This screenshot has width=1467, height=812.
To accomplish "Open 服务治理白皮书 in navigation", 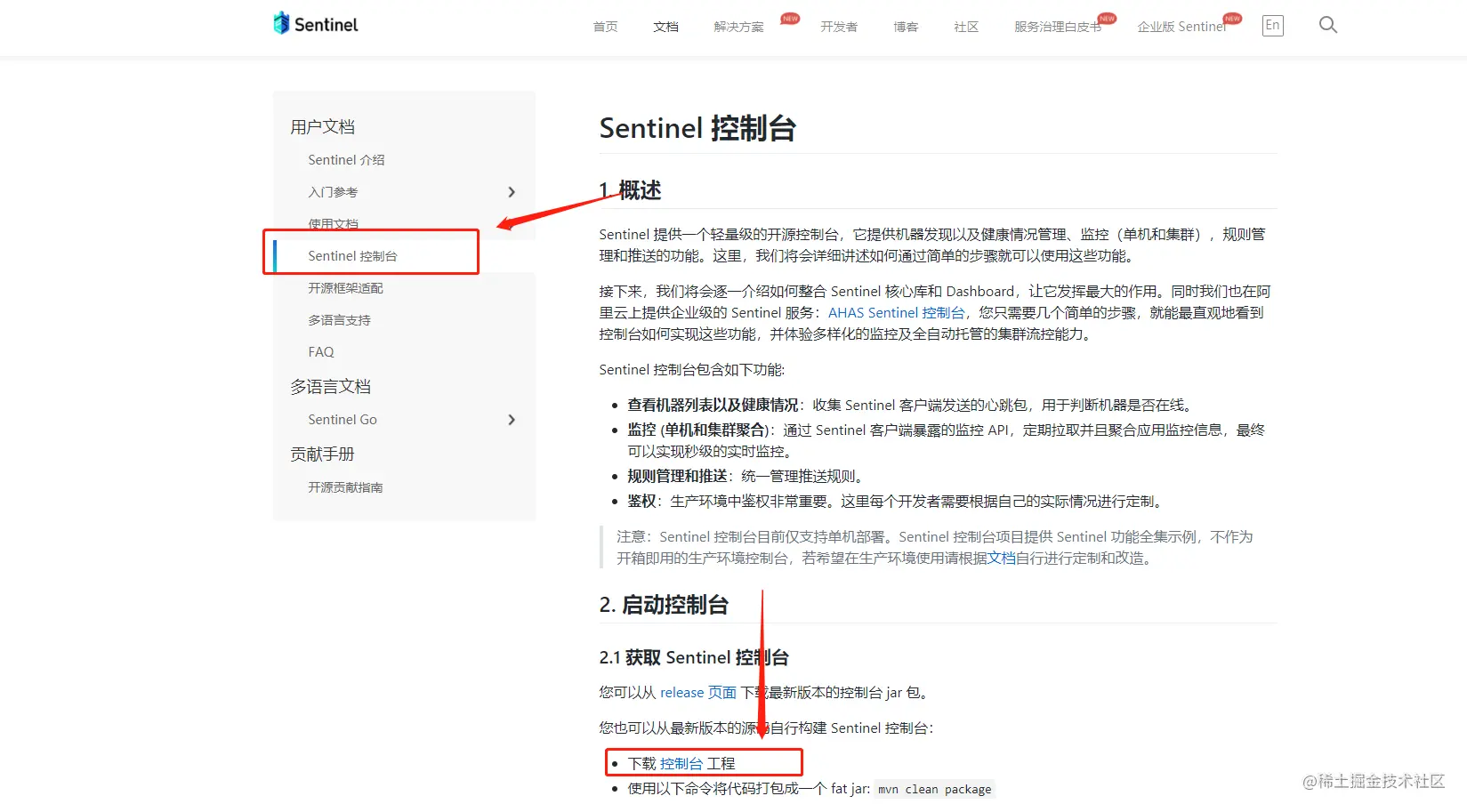I will coord(1058,27).
